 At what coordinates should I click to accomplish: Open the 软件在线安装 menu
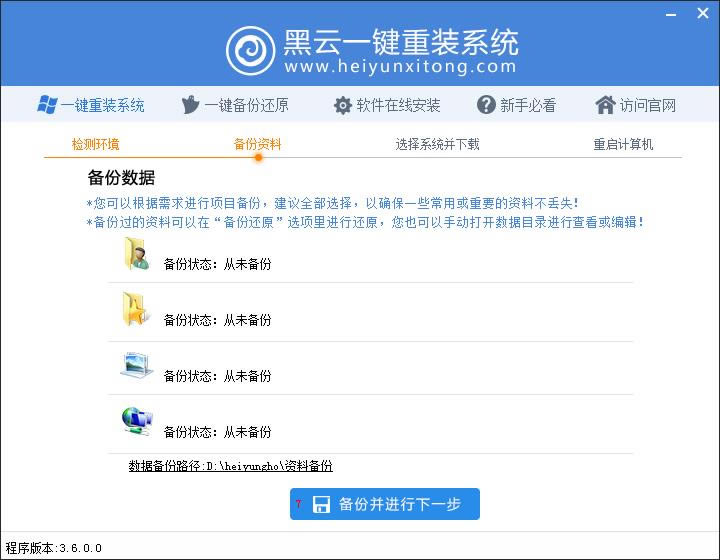[x=387, y=105]
